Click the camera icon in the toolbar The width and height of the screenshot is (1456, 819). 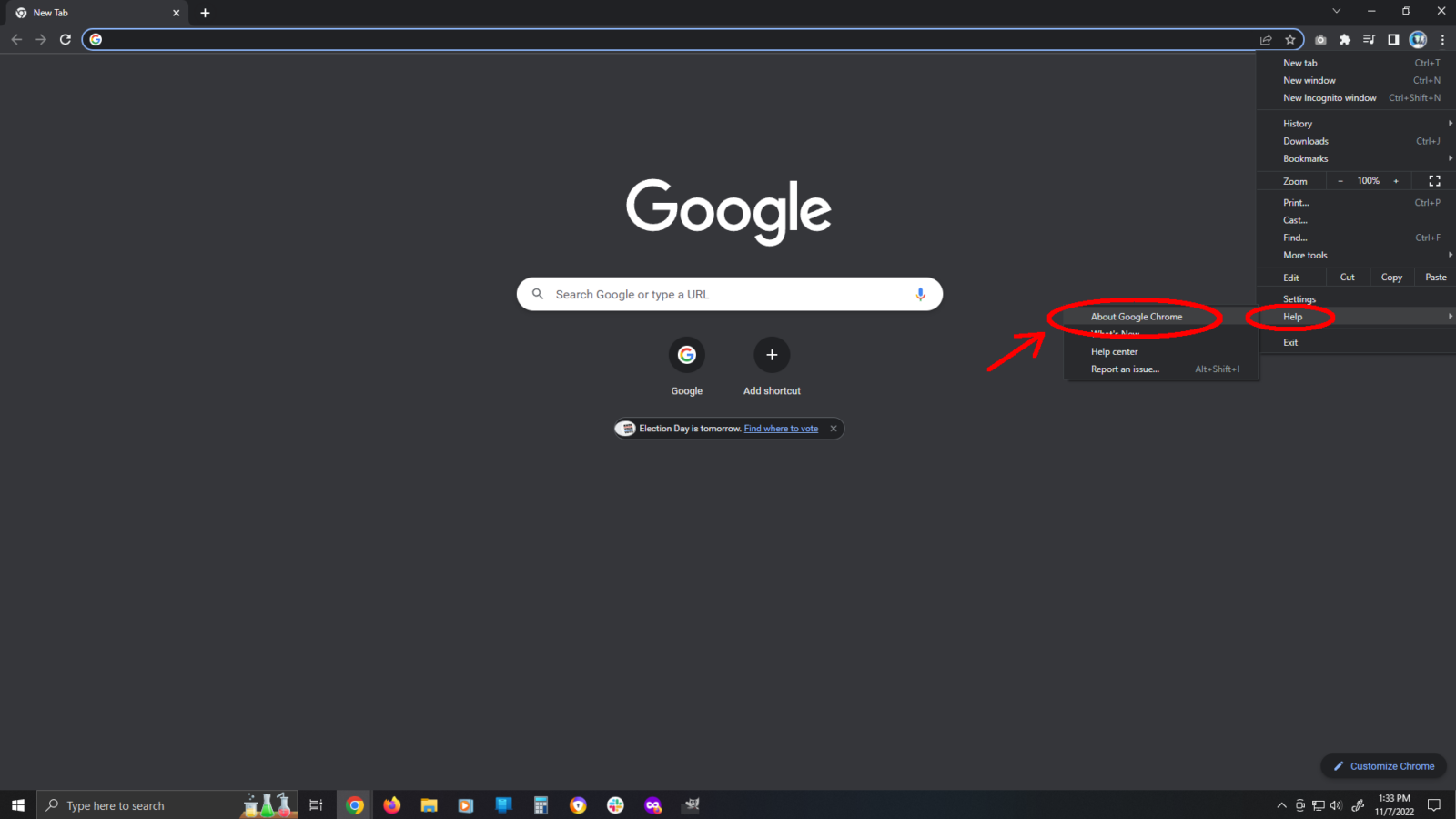pyautogui.click(x=1320, y=39)
